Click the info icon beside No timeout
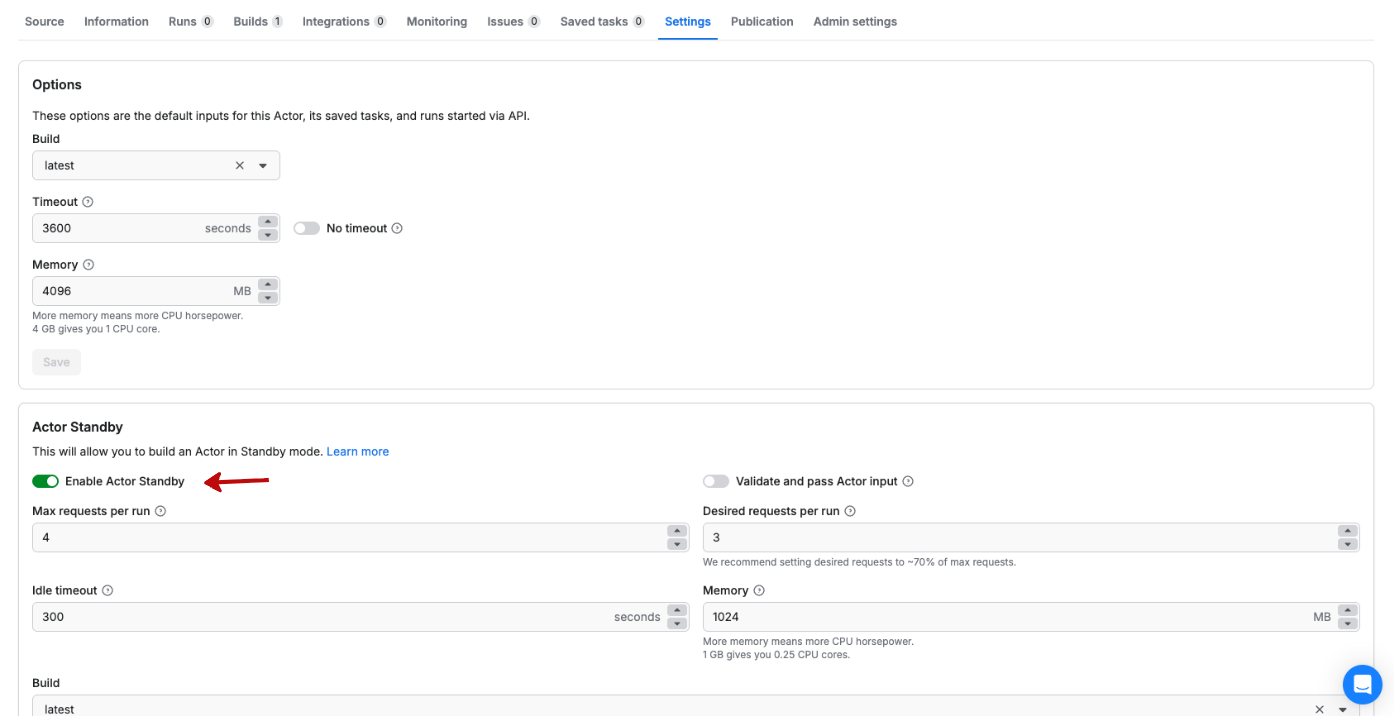This screenshot has height=716, width=1394. (397, 229)
